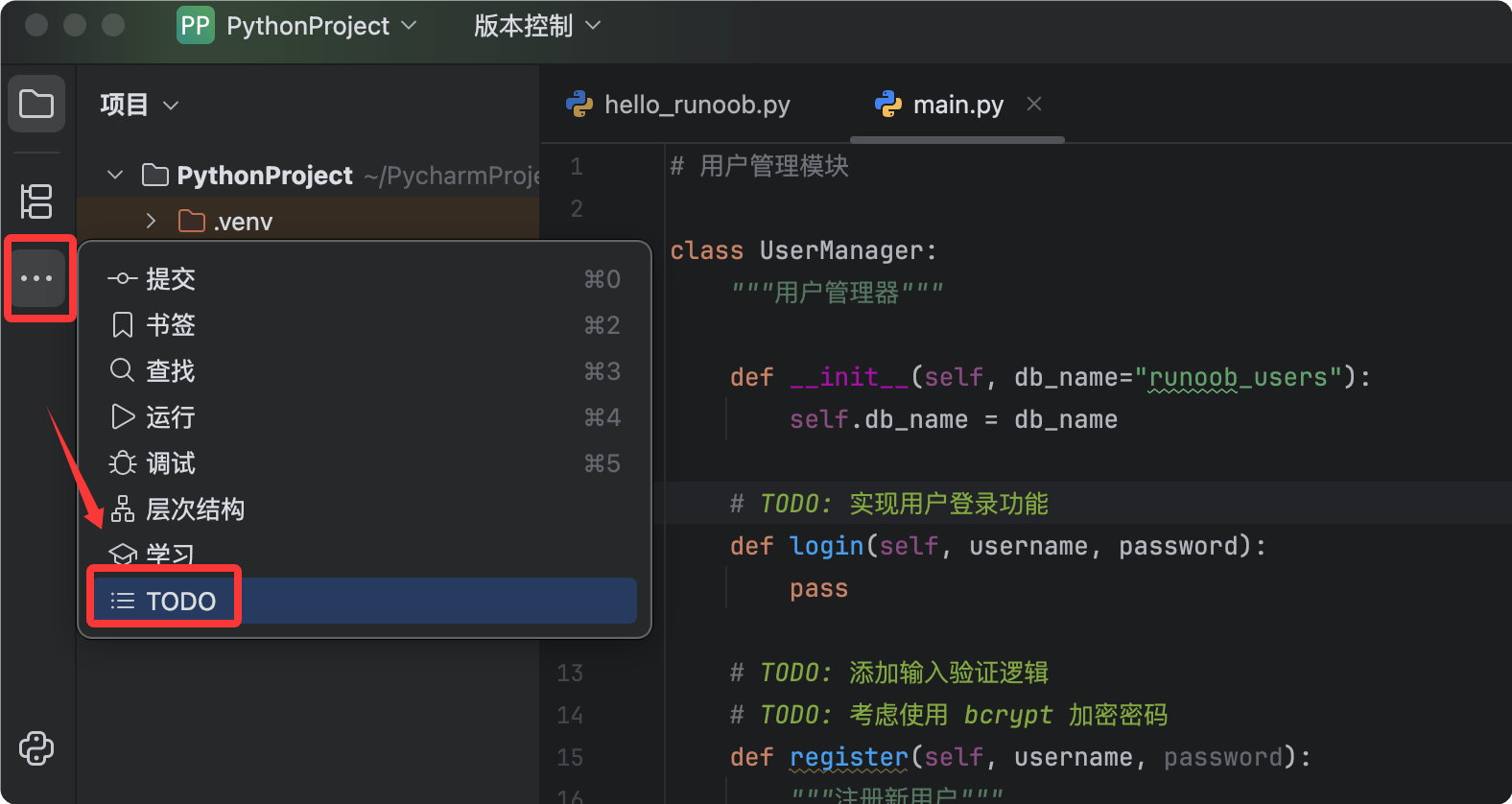The height and width of the screenshot is (804, 1512).
Task: Click the UserManager class name
Action: click(841, 250)
